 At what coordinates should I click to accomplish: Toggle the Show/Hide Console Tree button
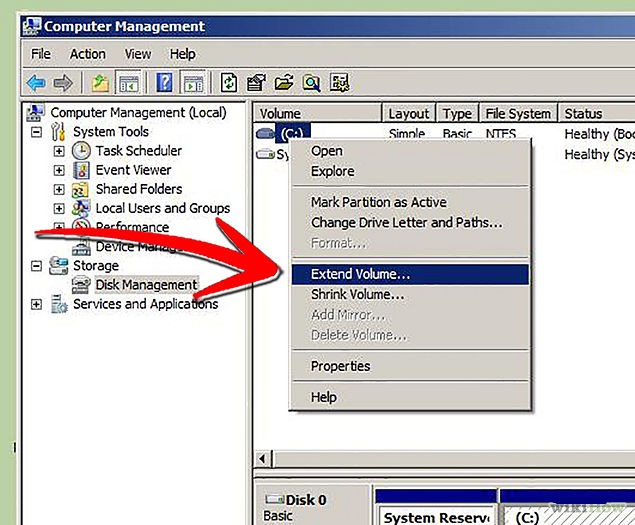click(x=127, y=83)
